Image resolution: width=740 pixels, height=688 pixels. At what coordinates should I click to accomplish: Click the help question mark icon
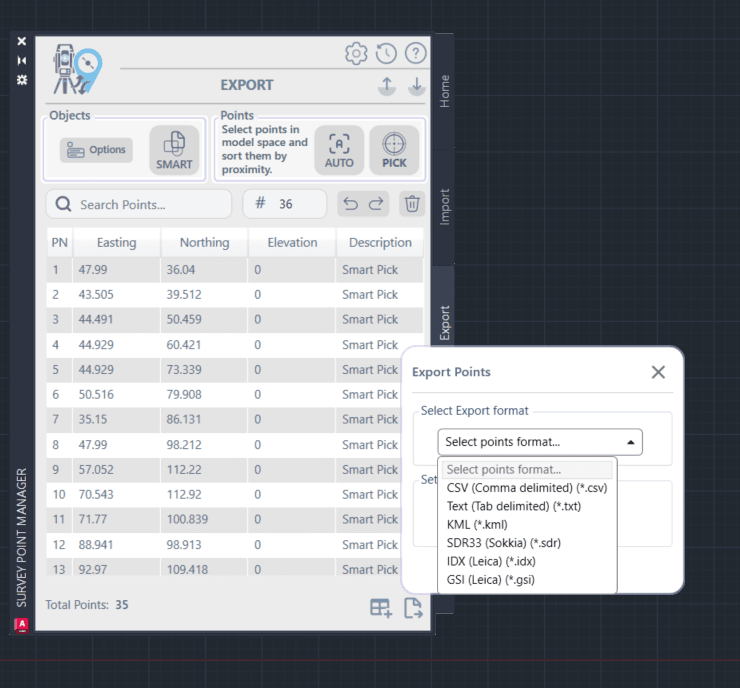point(416,54)
